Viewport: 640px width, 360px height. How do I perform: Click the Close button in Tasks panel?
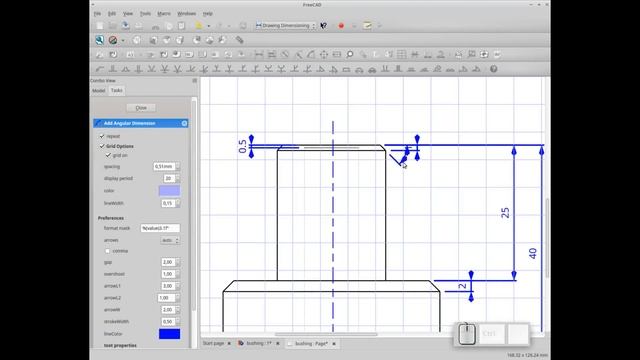click(141, 108)
